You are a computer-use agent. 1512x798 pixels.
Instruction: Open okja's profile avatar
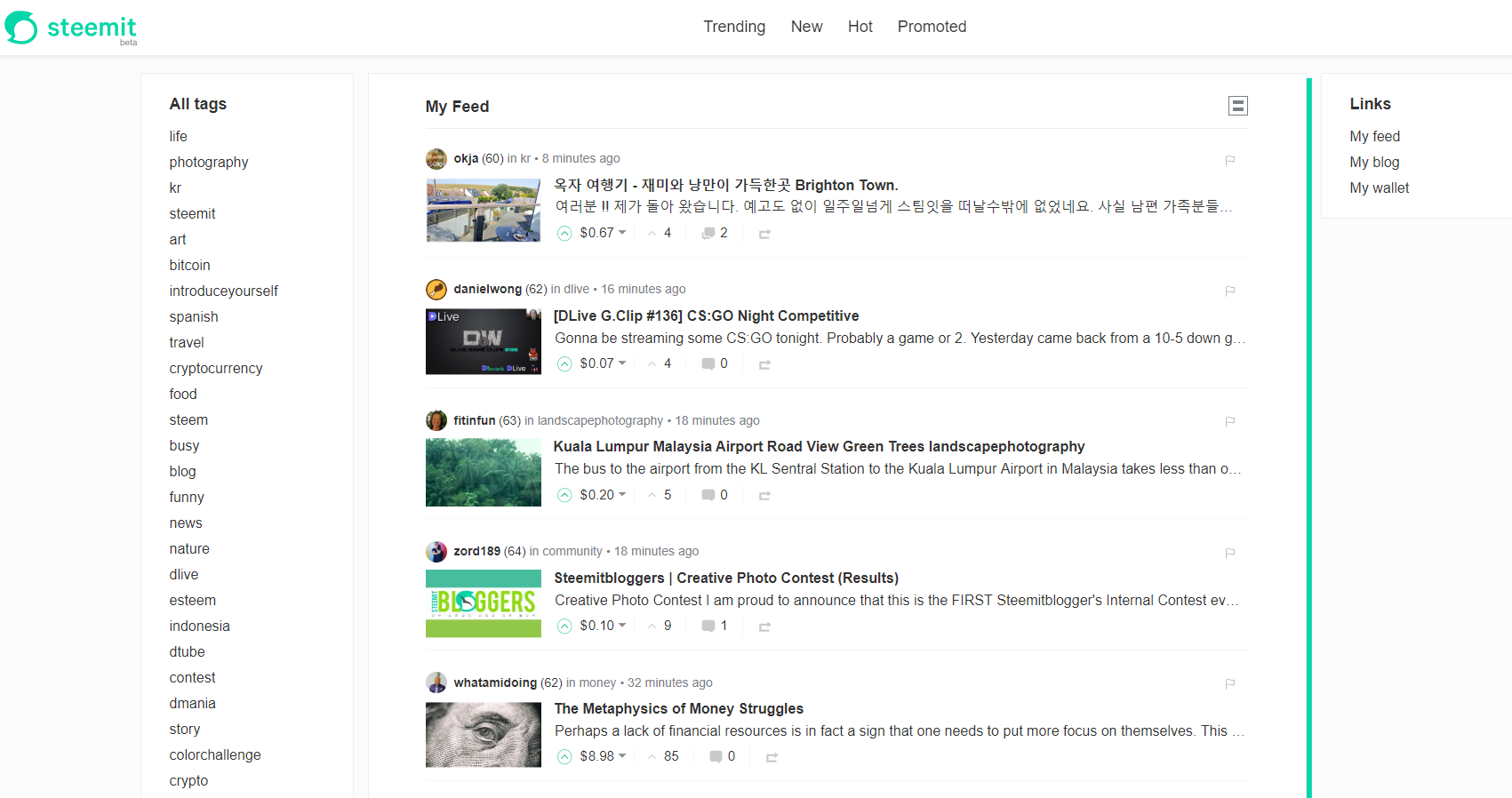(x=436, y=158)
